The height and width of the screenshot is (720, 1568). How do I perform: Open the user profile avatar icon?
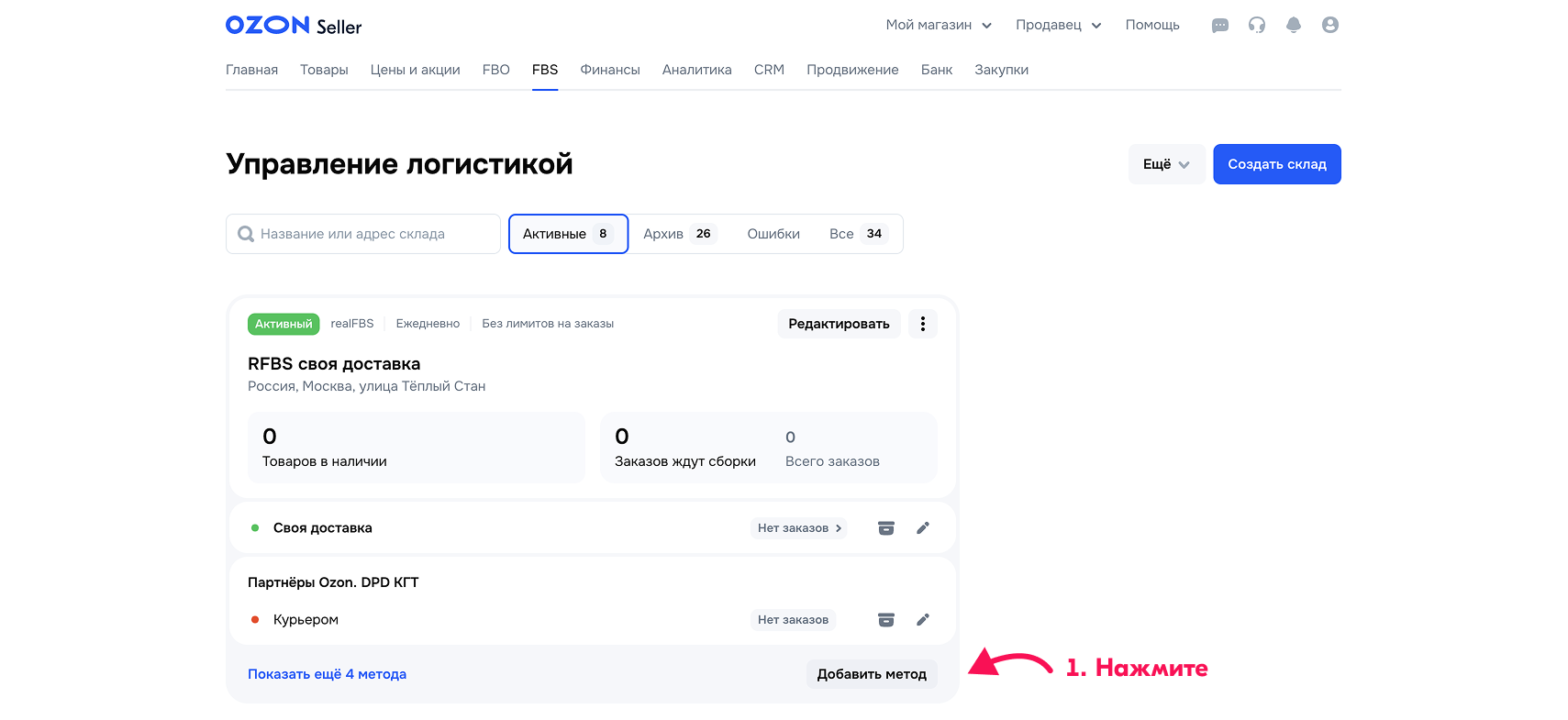[x=1330, y=26]
